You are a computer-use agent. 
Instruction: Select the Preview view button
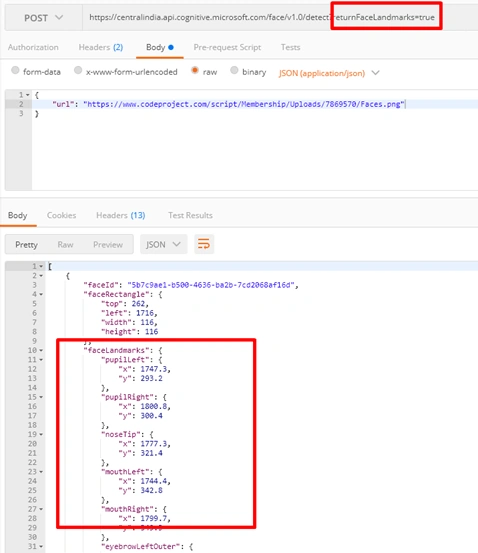click(108, 244)
